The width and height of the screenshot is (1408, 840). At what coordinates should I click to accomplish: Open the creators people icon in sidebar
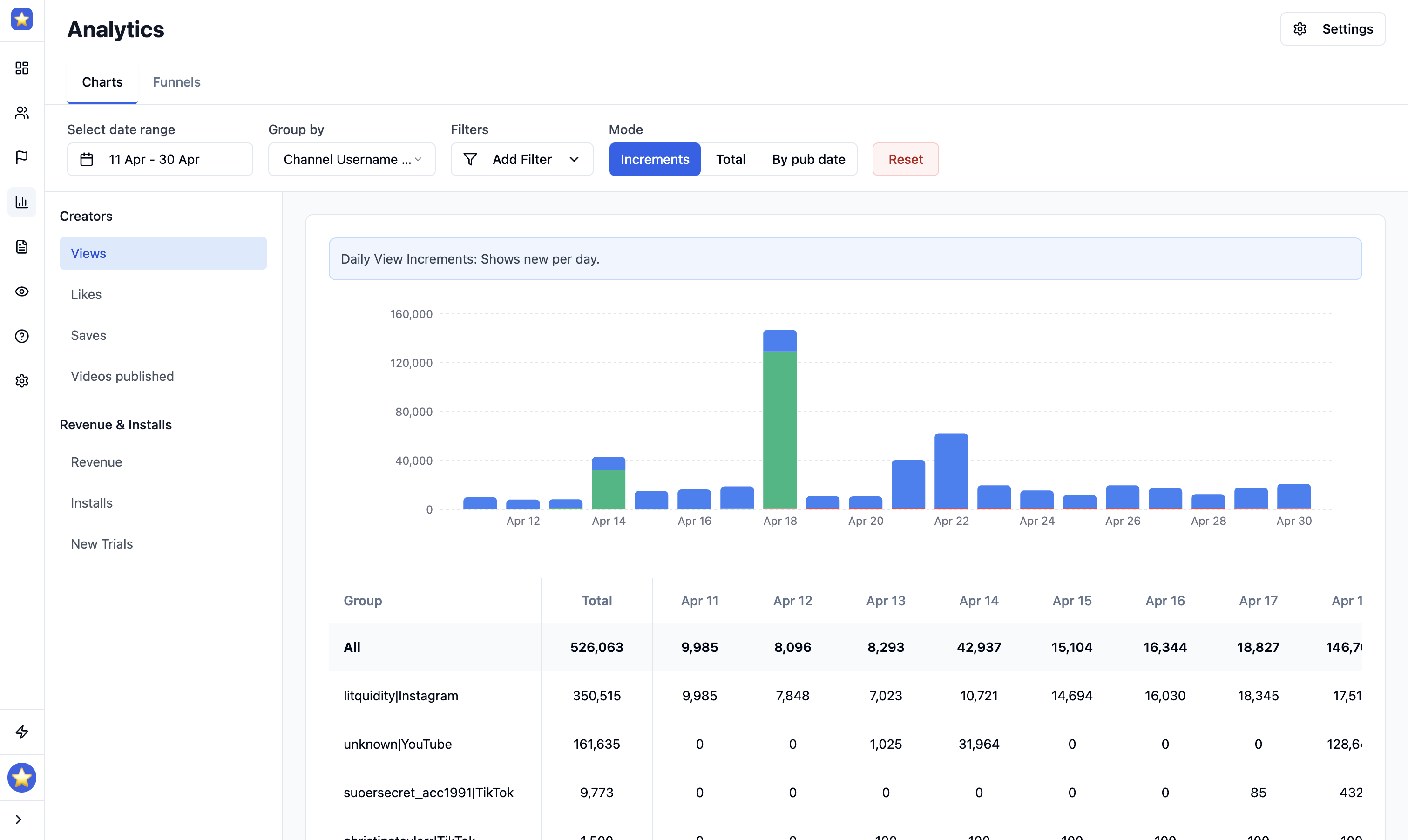click(21, 113)
